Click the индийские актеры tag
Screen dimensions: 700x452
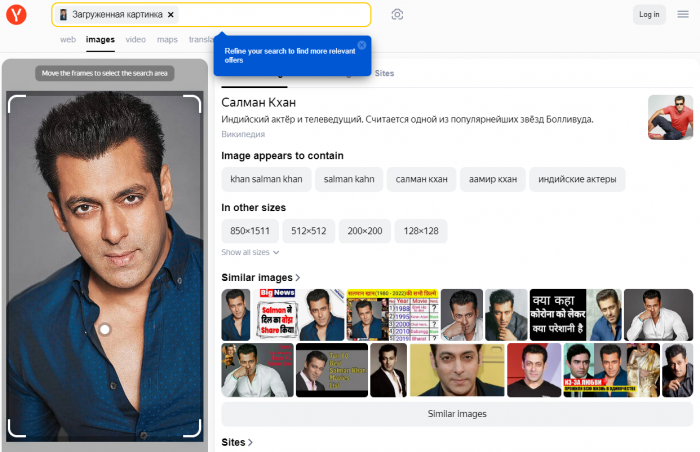pyautogui.click(x=577, y=179)
